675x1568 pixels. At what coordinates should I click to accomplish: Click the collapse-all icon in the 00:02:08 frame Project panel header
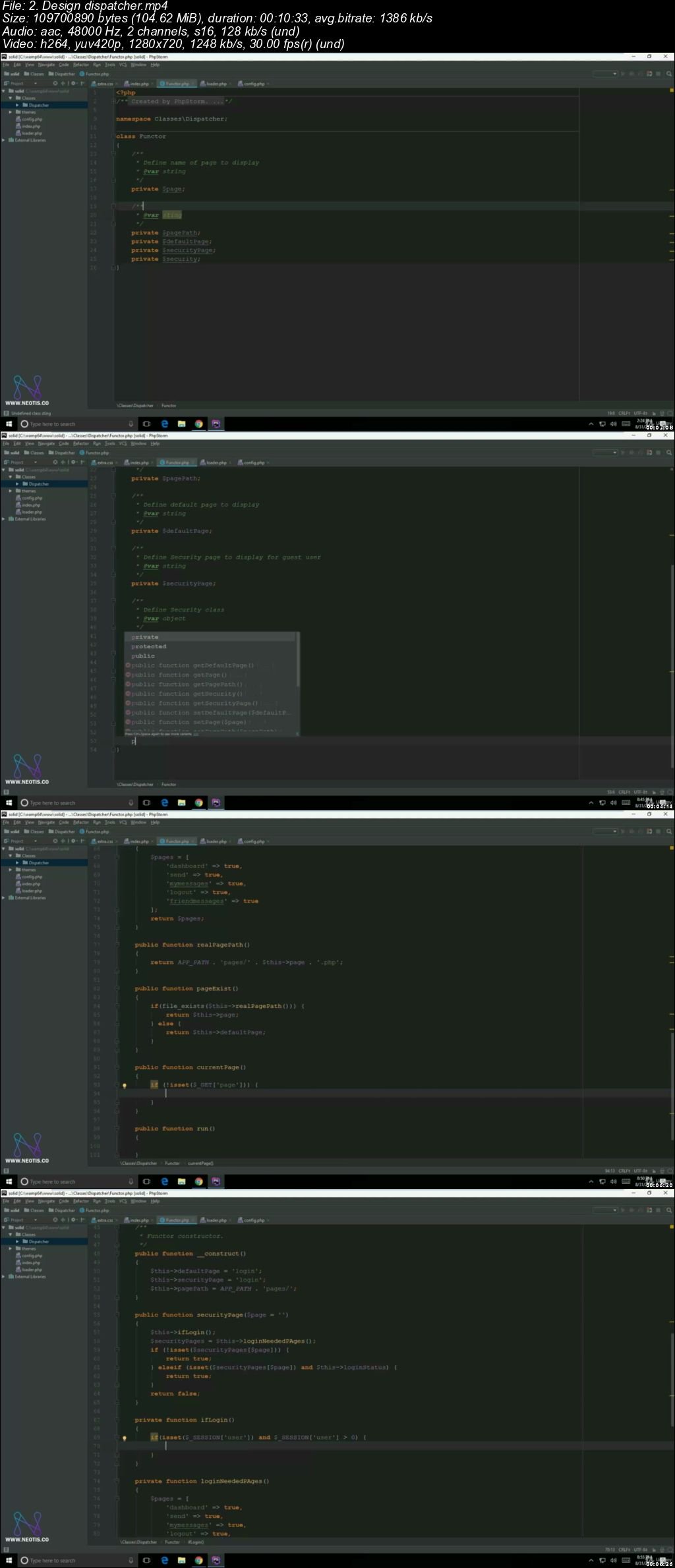[63, 84]
